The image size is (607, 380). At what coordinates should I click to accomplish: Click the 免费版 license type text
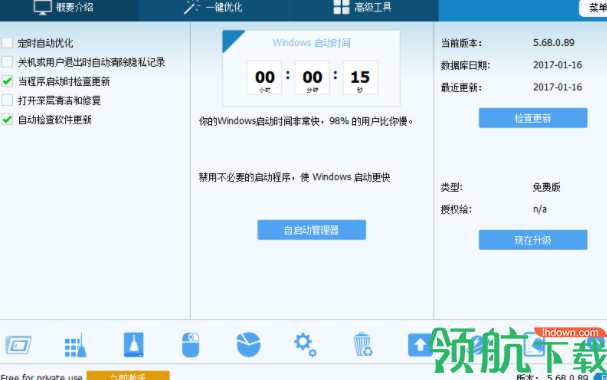click(546, 187)
